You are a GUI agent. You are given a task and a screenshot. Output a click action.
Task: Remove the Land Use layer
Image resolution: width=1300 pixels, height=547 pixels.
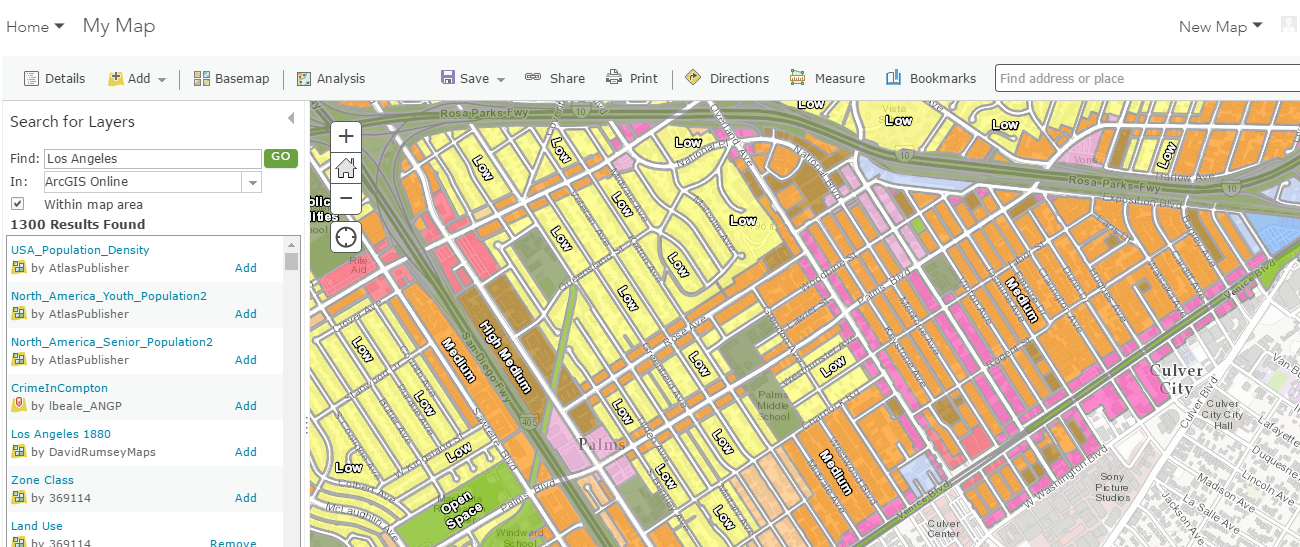(x=233, y=544)
